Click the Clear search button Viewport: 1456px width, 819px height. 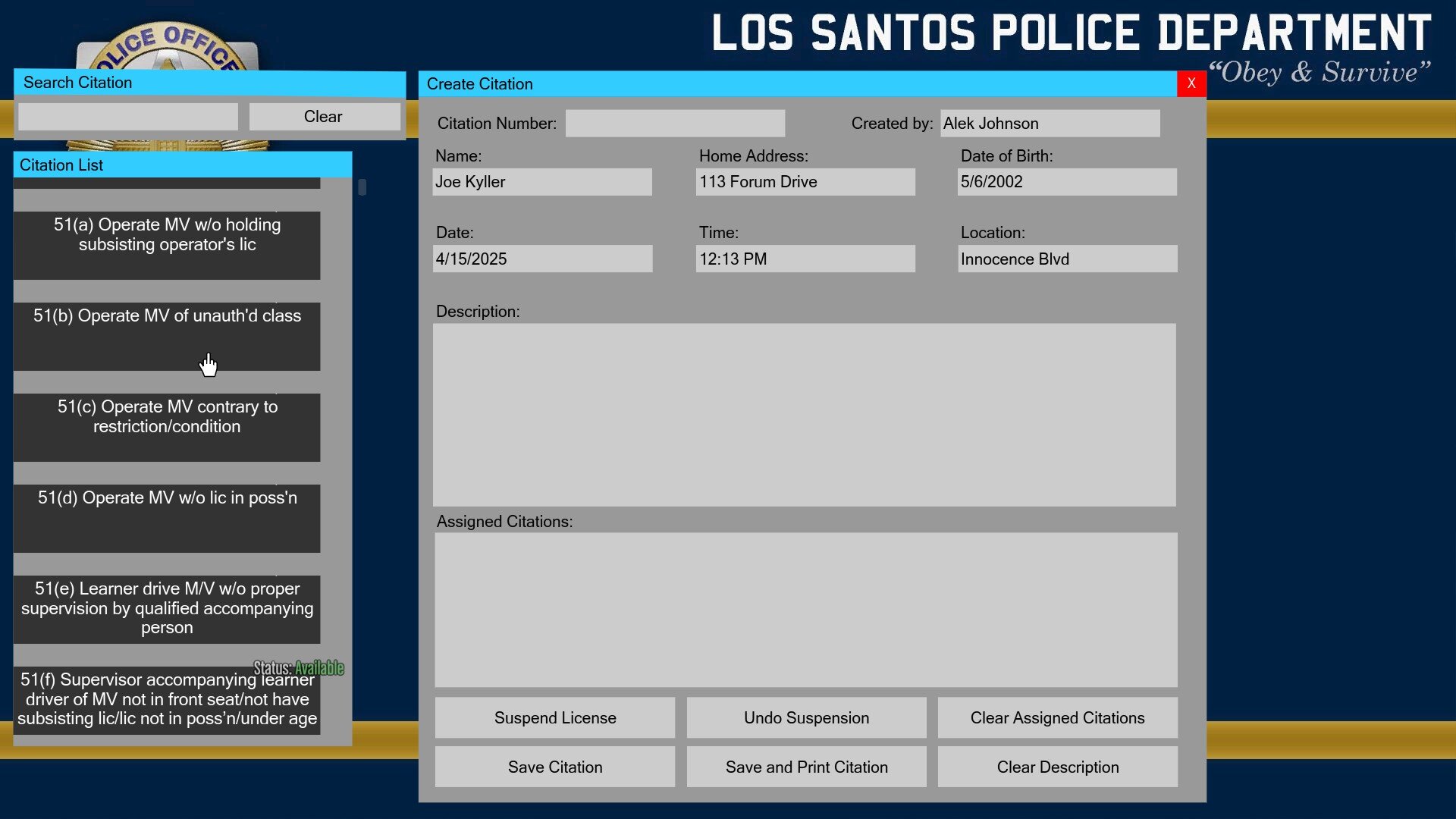click(324, 117)
